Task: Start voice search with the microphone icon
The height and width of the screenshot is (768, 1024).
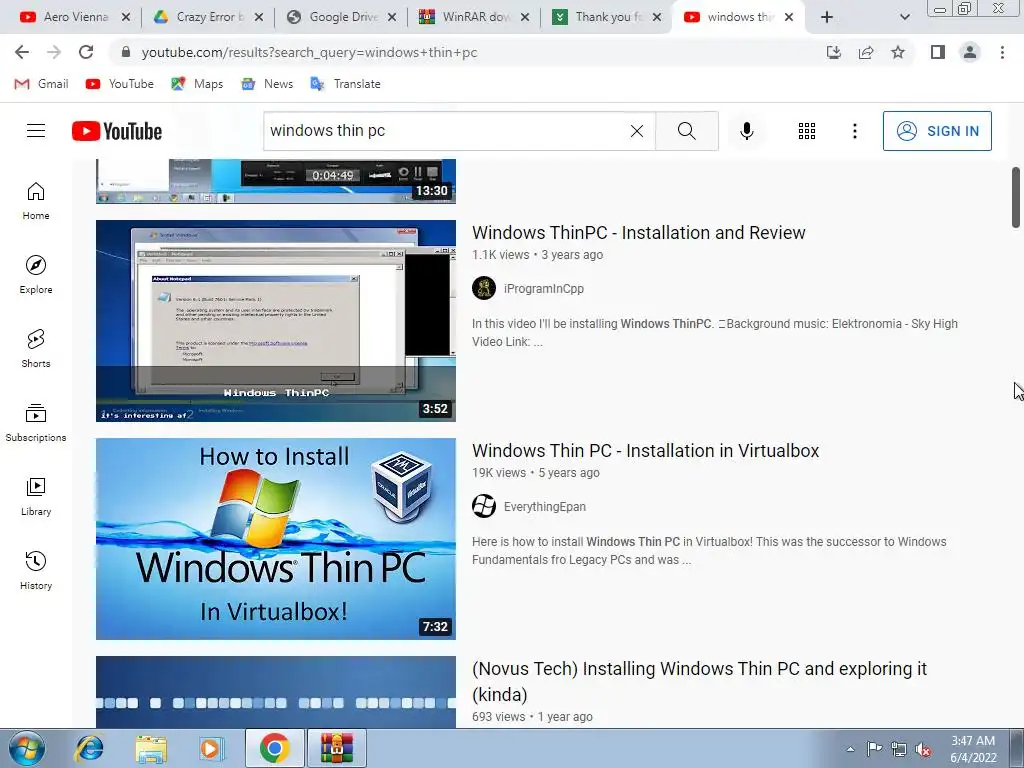Action: coord(746,131)
